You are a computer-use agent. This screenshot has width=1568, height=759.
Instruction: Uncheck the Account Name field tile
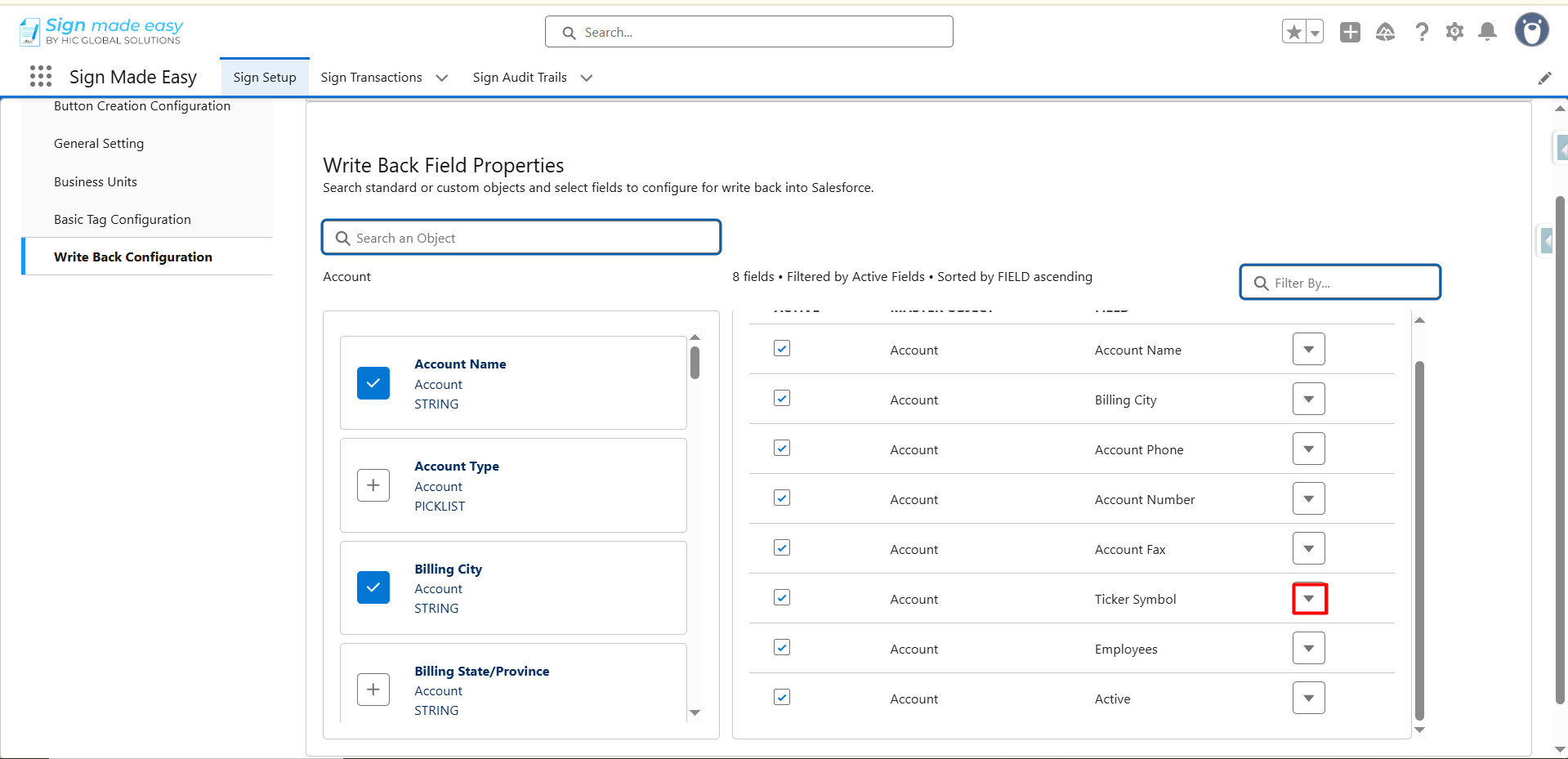click(x=373, y=383)
